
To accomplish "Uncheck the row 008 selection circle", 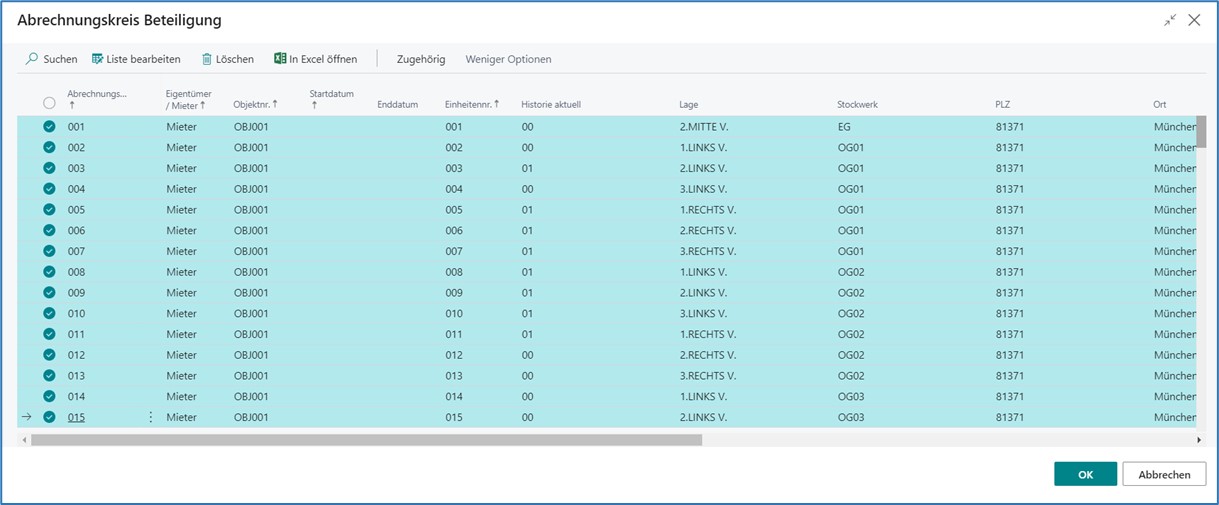I will 49,272.
